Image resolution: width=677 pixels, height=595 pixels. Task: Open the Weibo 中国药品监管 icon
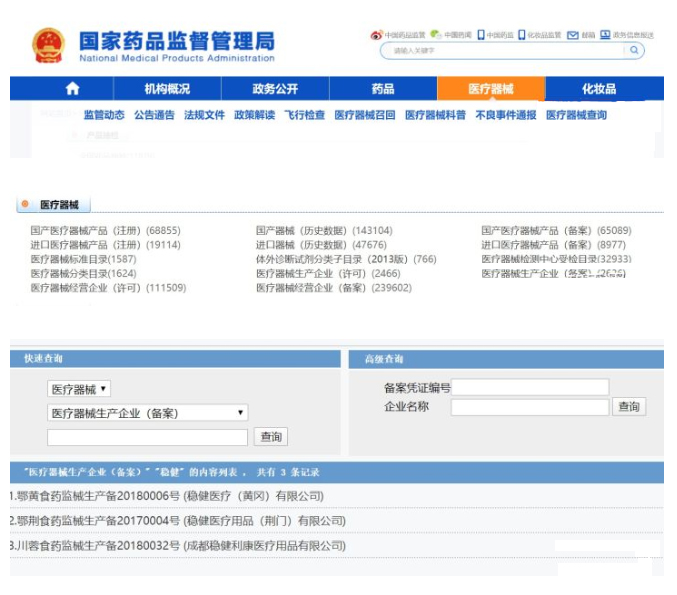376,35
